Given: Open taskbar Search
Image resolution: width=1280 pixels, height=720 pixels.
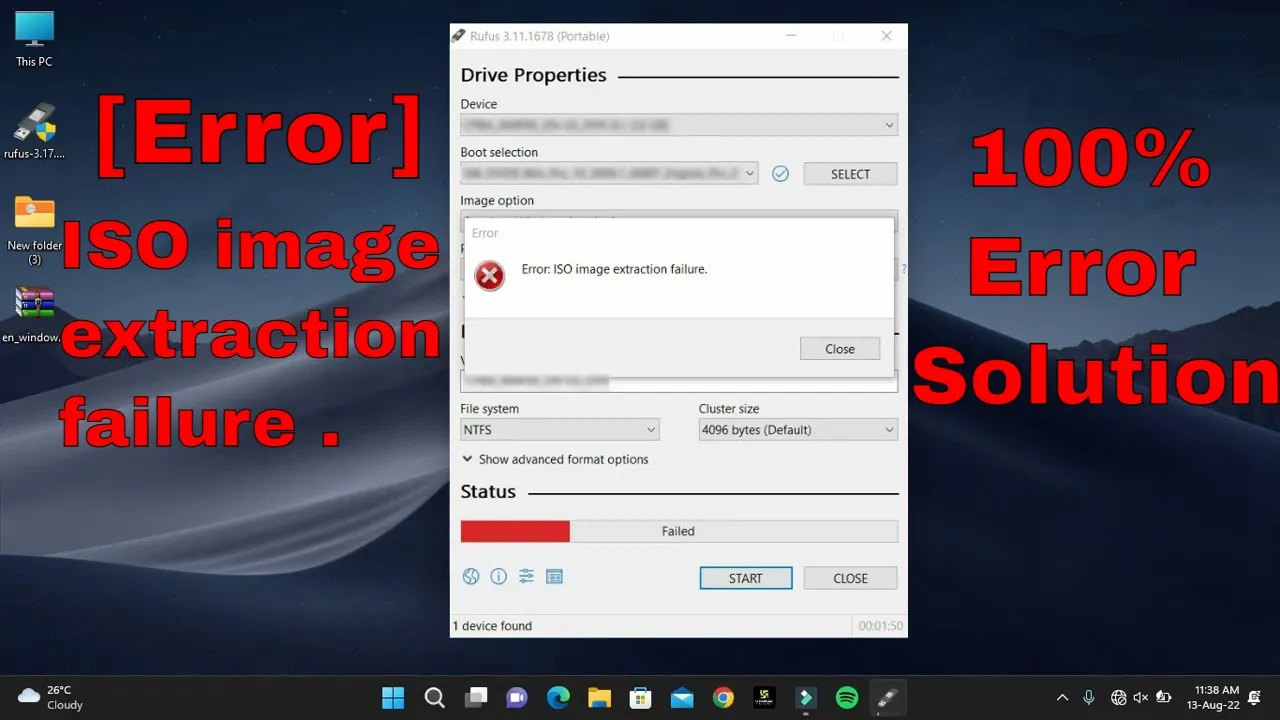Looking at the screenshot, I should tap(434, 697).
